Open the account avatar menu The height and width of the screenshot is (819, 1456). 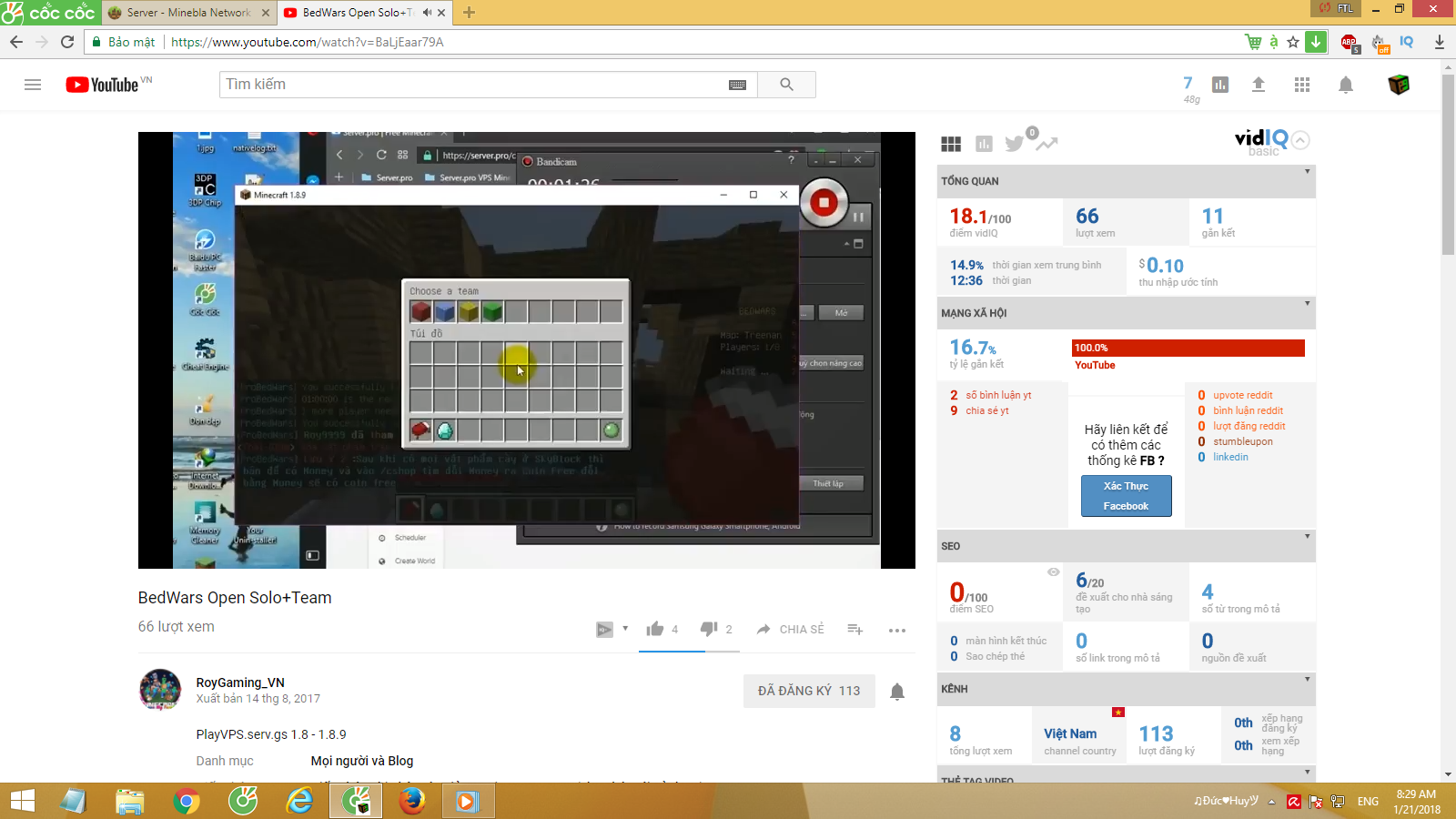[x=1399, y=85]
